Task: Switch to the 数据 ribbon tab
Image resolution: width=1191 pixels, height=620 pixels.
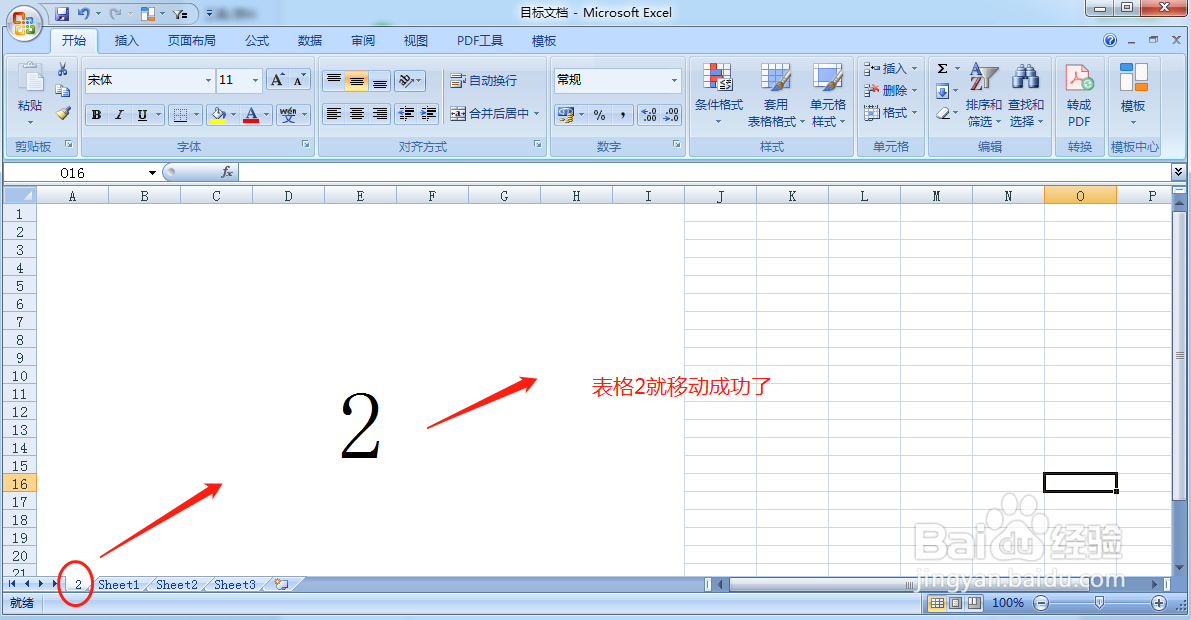Action: (309, 40)
